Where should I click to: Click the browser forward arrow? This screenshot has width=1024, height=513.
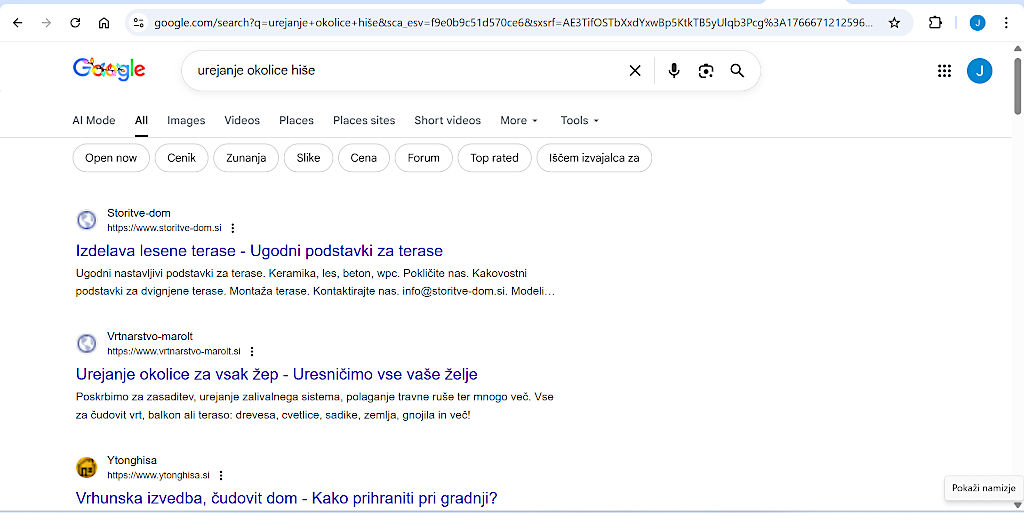pyautogui.click(x=46, y=23)
